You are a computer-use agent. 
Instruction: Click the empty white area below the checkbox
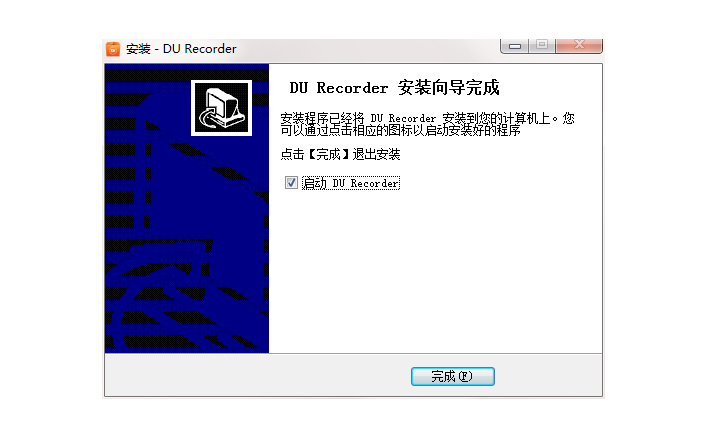(x=435, y=271)
